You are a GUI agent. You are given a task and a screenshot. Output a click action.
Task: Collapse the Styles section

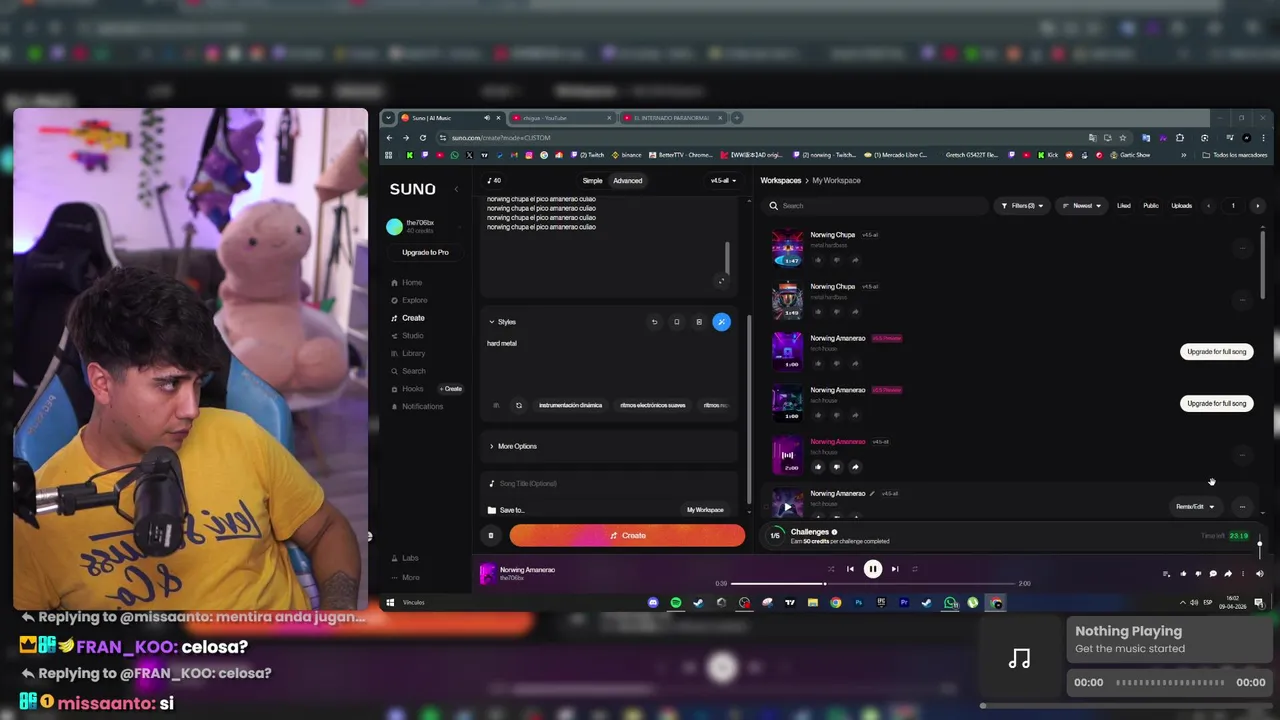tap(502, 322)
